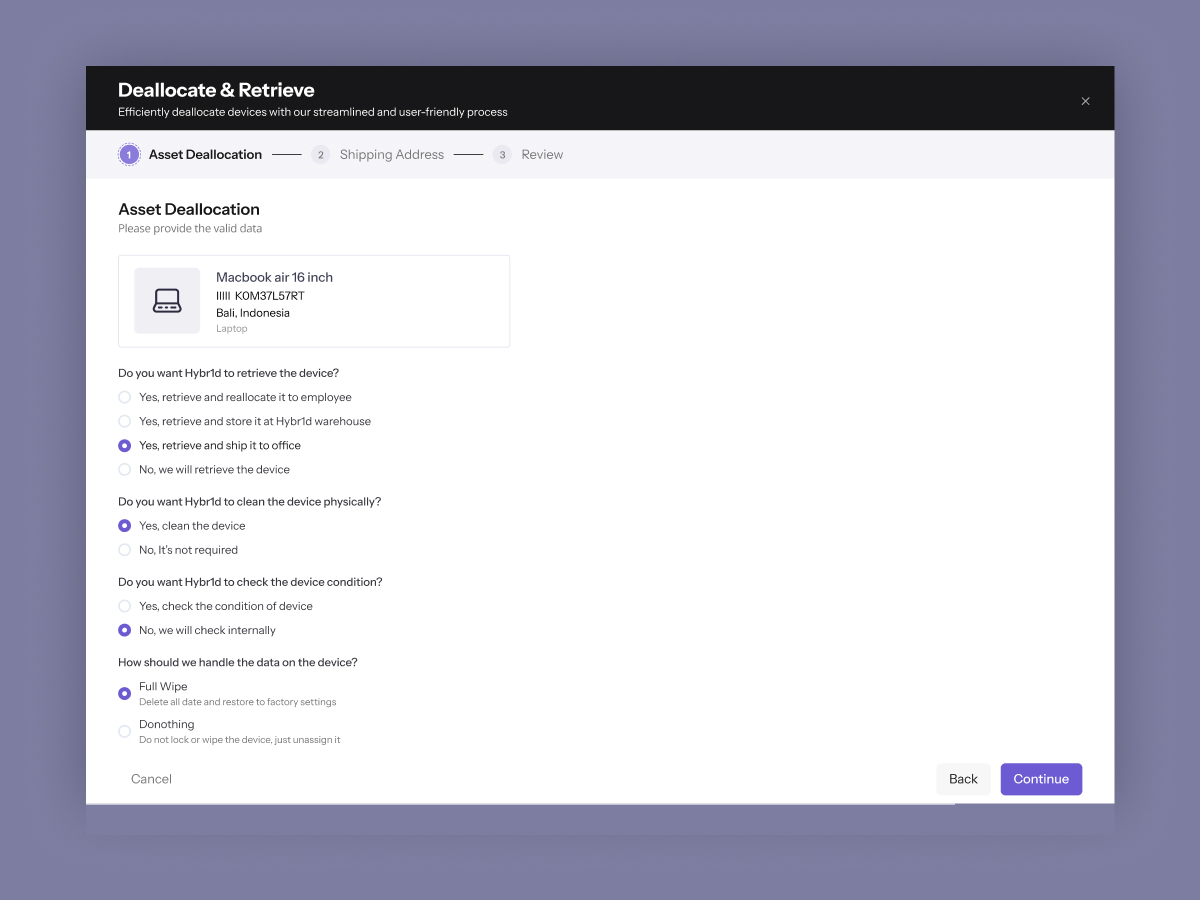
Task: Close the Deallocate & Retrieve dialog
Action: 1085,101
